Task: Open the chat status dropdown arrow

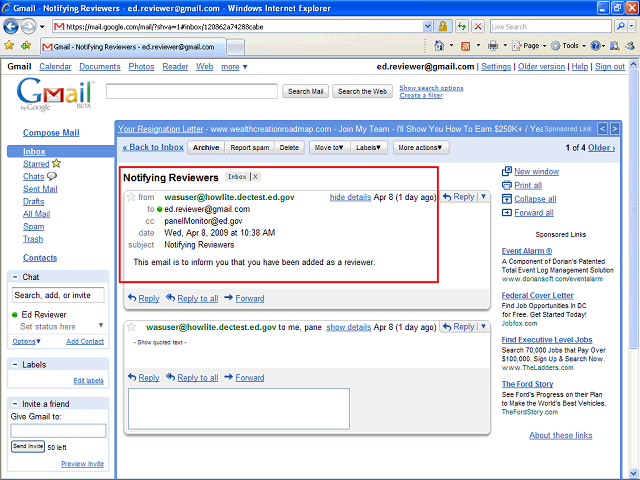Action: click(100, 325)
